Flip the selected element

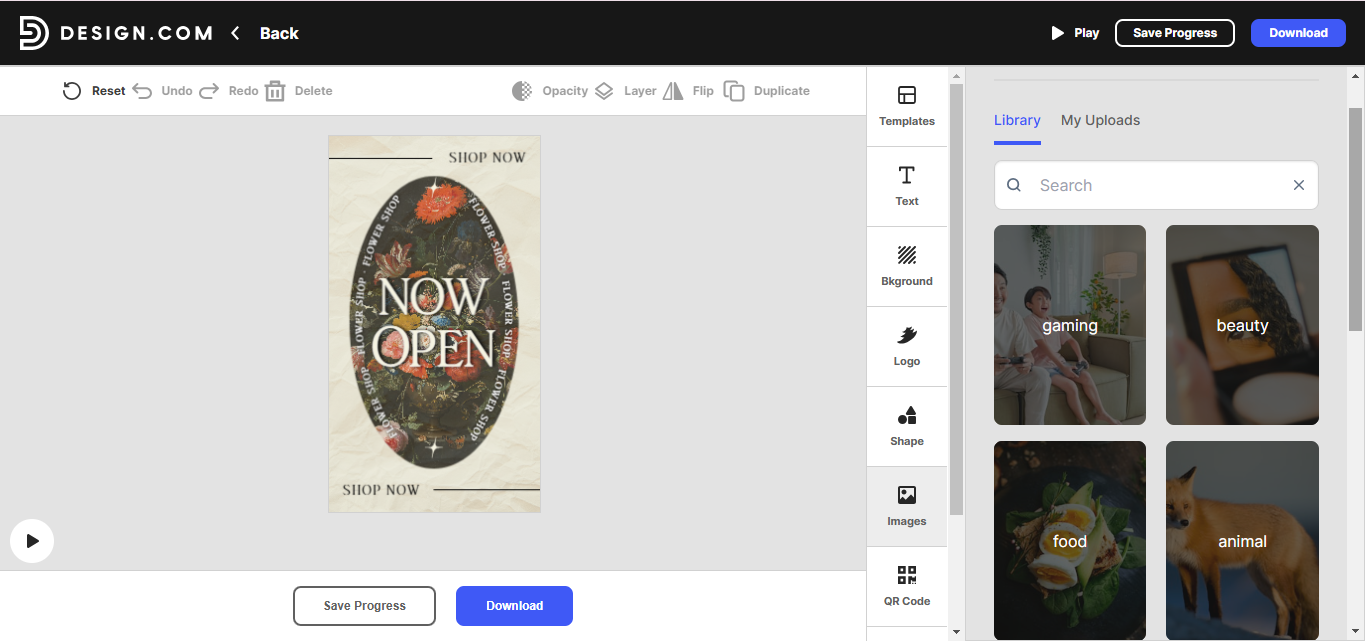[688, 91]
